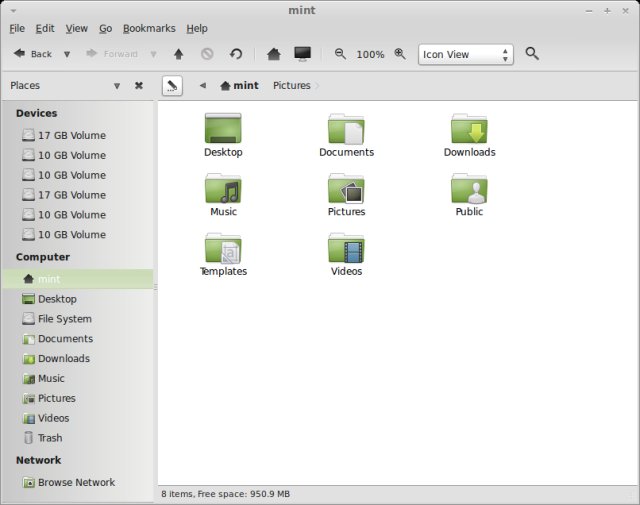Screen dimensions: 640x505
Task: Close the Places sidebar
Action: click(x=139, y=86)
